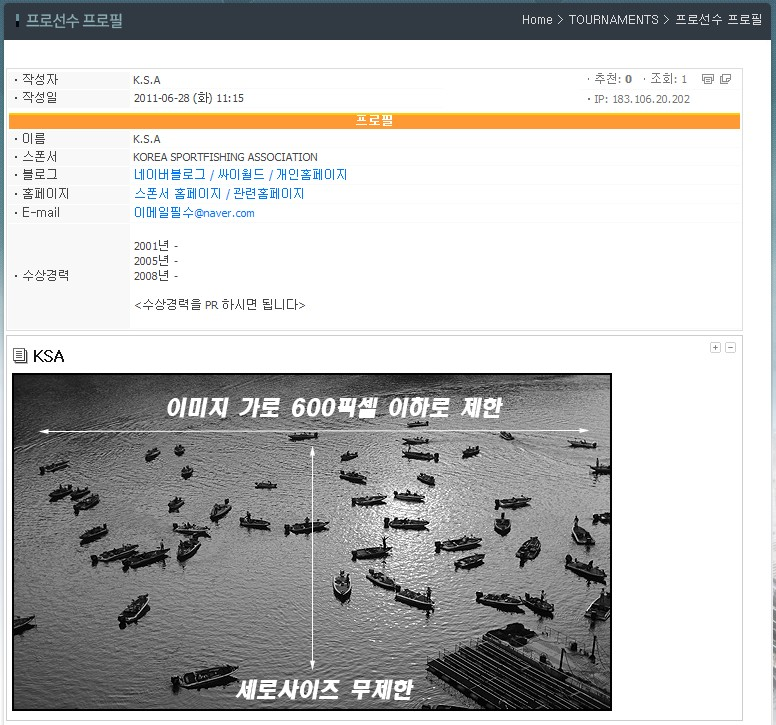776x725 pixels.
Task: Click the E-mail row label
Action: point(41,213)
